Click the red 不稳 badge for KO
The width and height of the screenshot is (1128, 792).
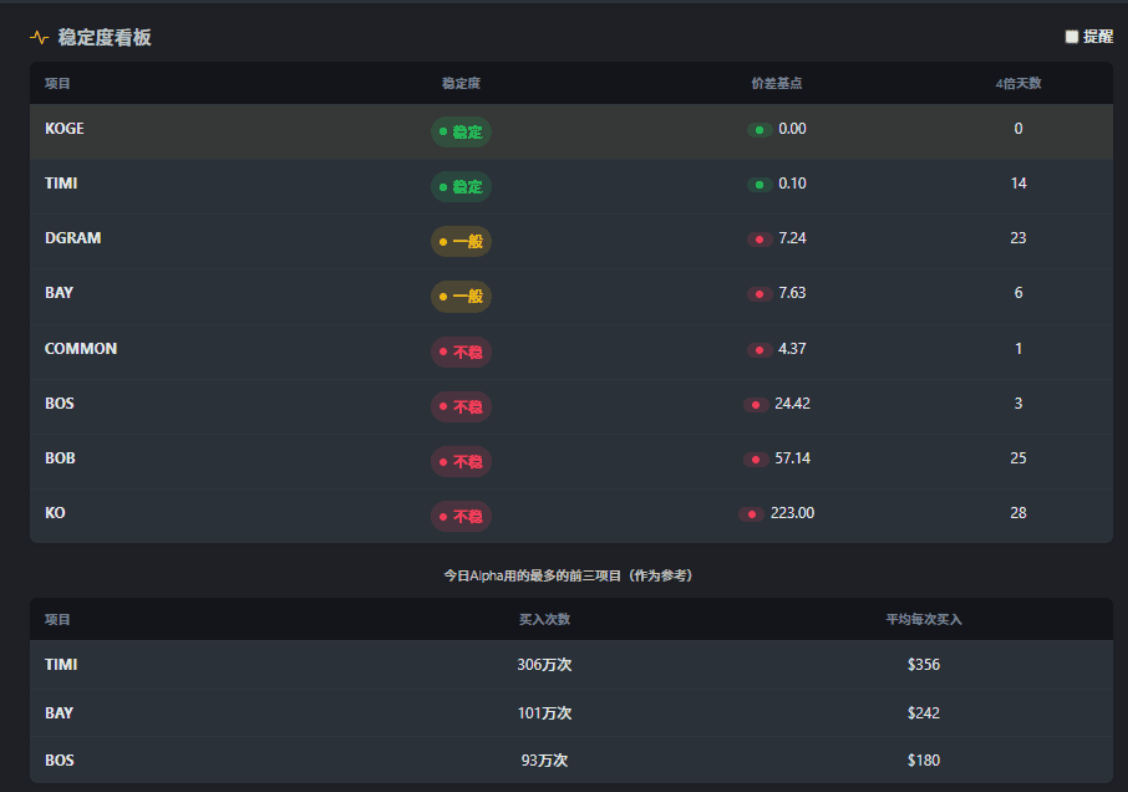click(461, 517)
